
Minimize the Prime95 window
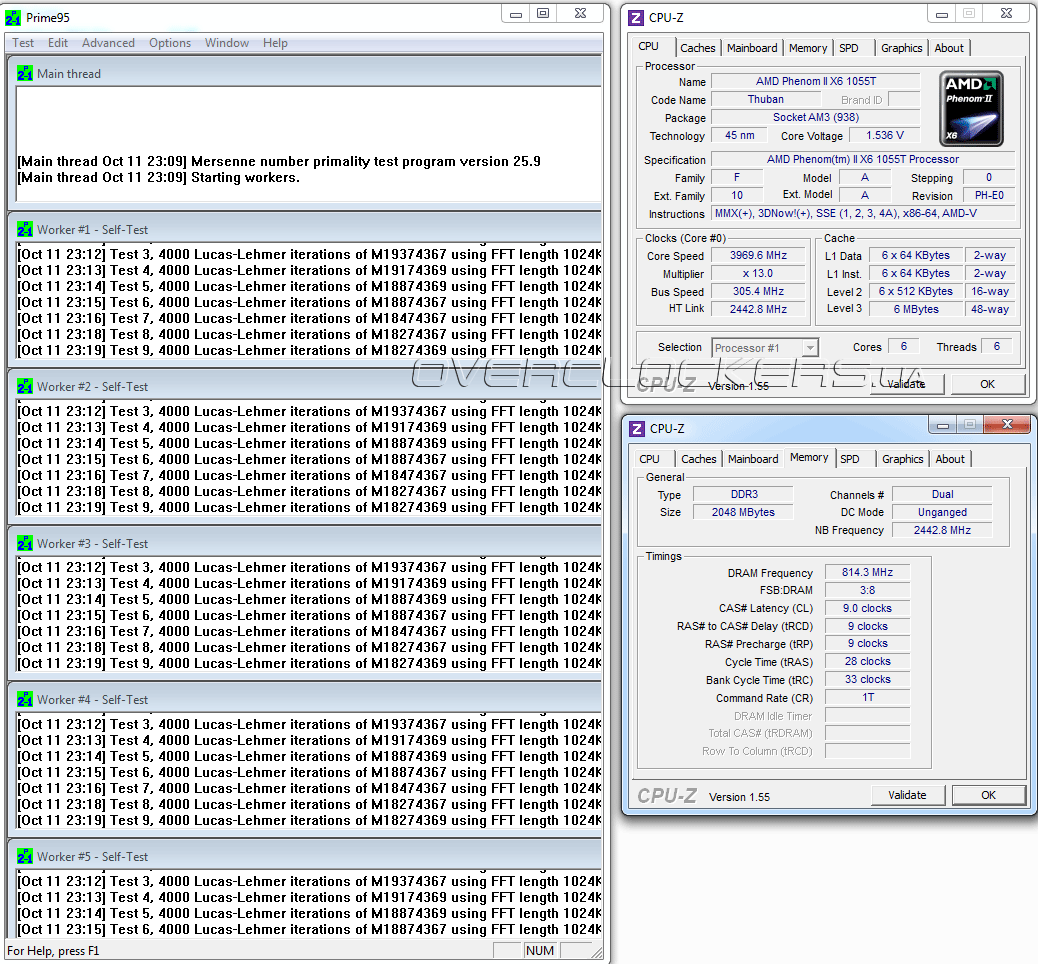(x=516, y=14)
